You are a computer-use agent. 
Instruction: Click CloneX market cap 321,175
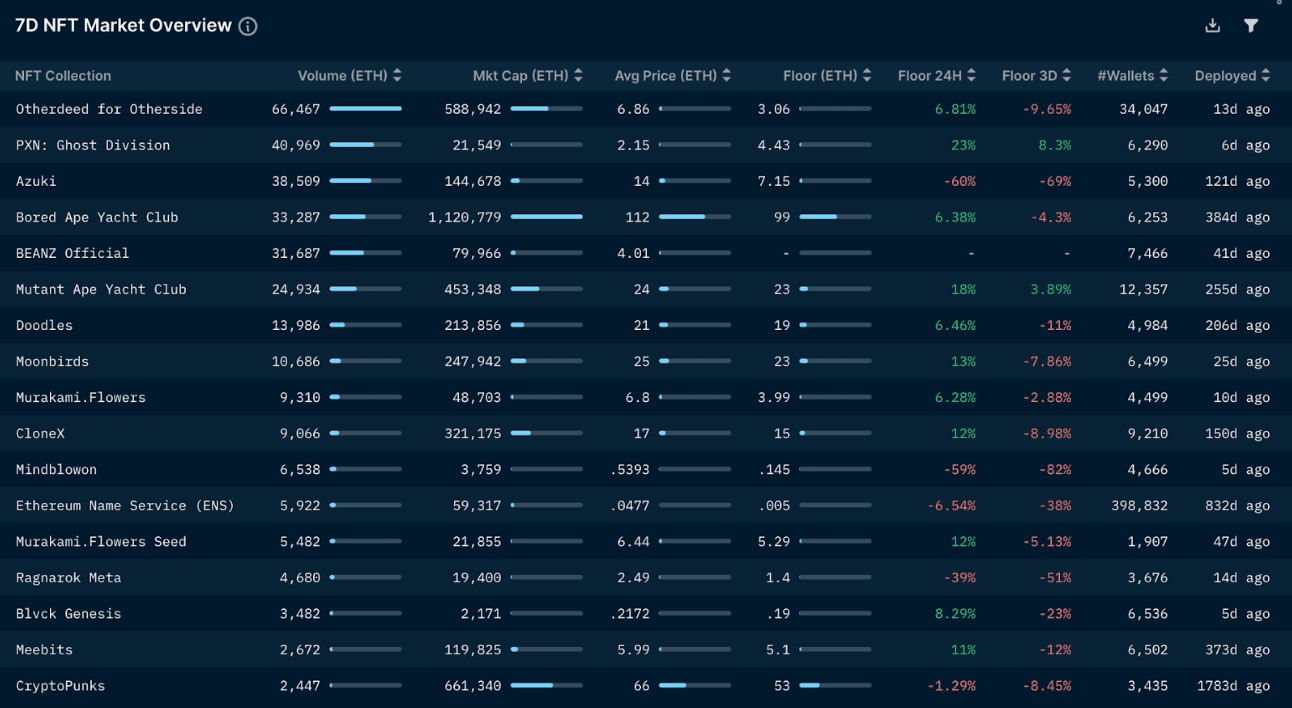[x=473, y=433]
